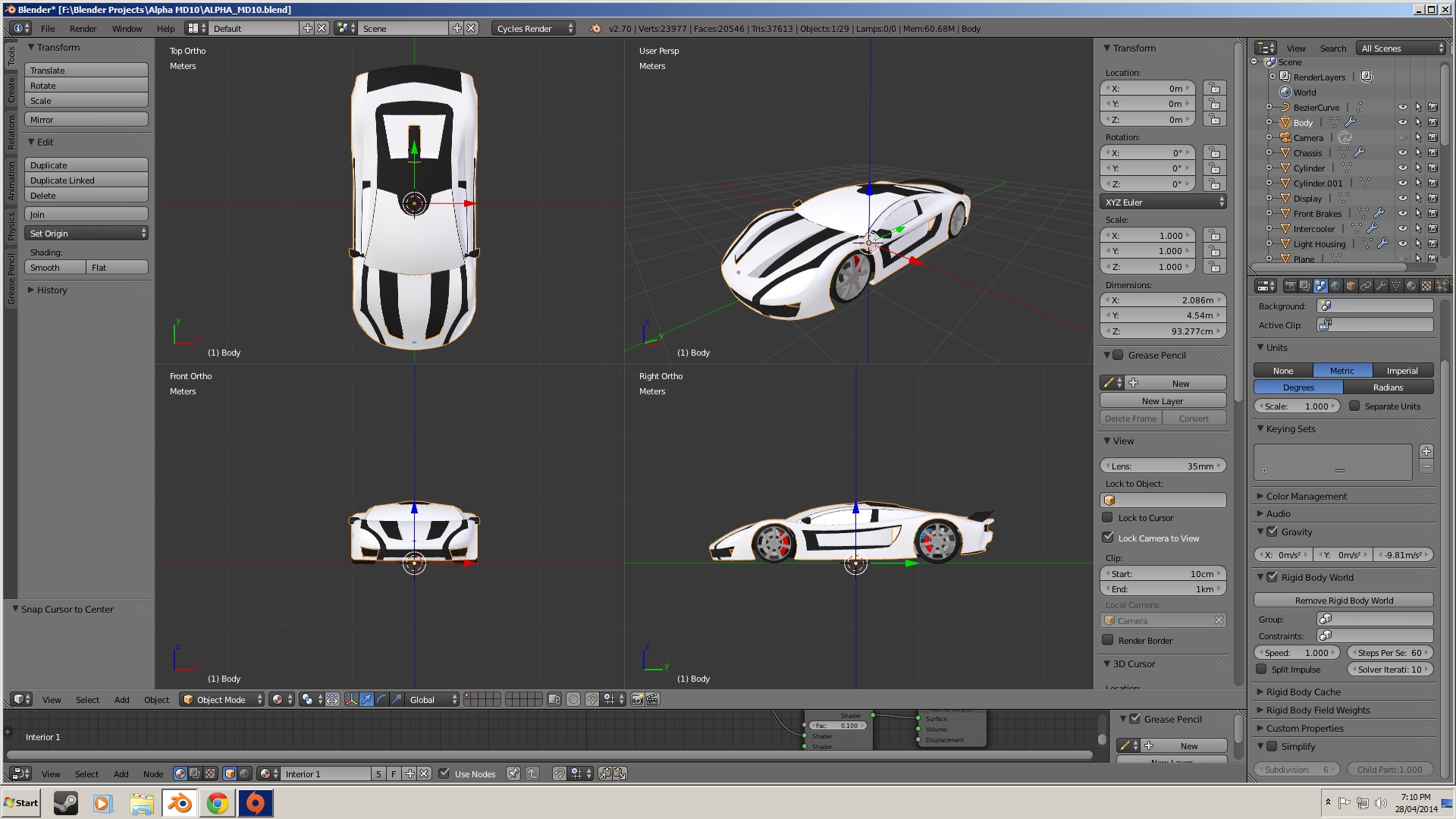This screenshot has width=1456, height=819.
Task: Open the Render properties tab icon
Action: point(1290,286)
